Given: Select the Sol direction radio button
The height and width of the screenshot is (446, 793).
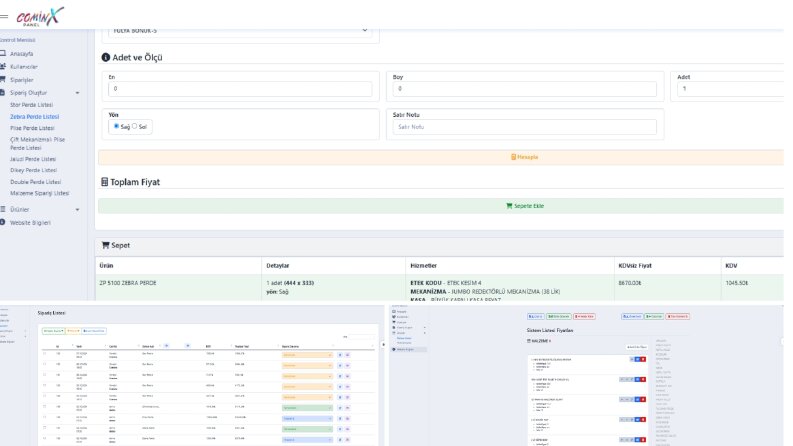Looking at the screenshot, I should pos(134,126).
